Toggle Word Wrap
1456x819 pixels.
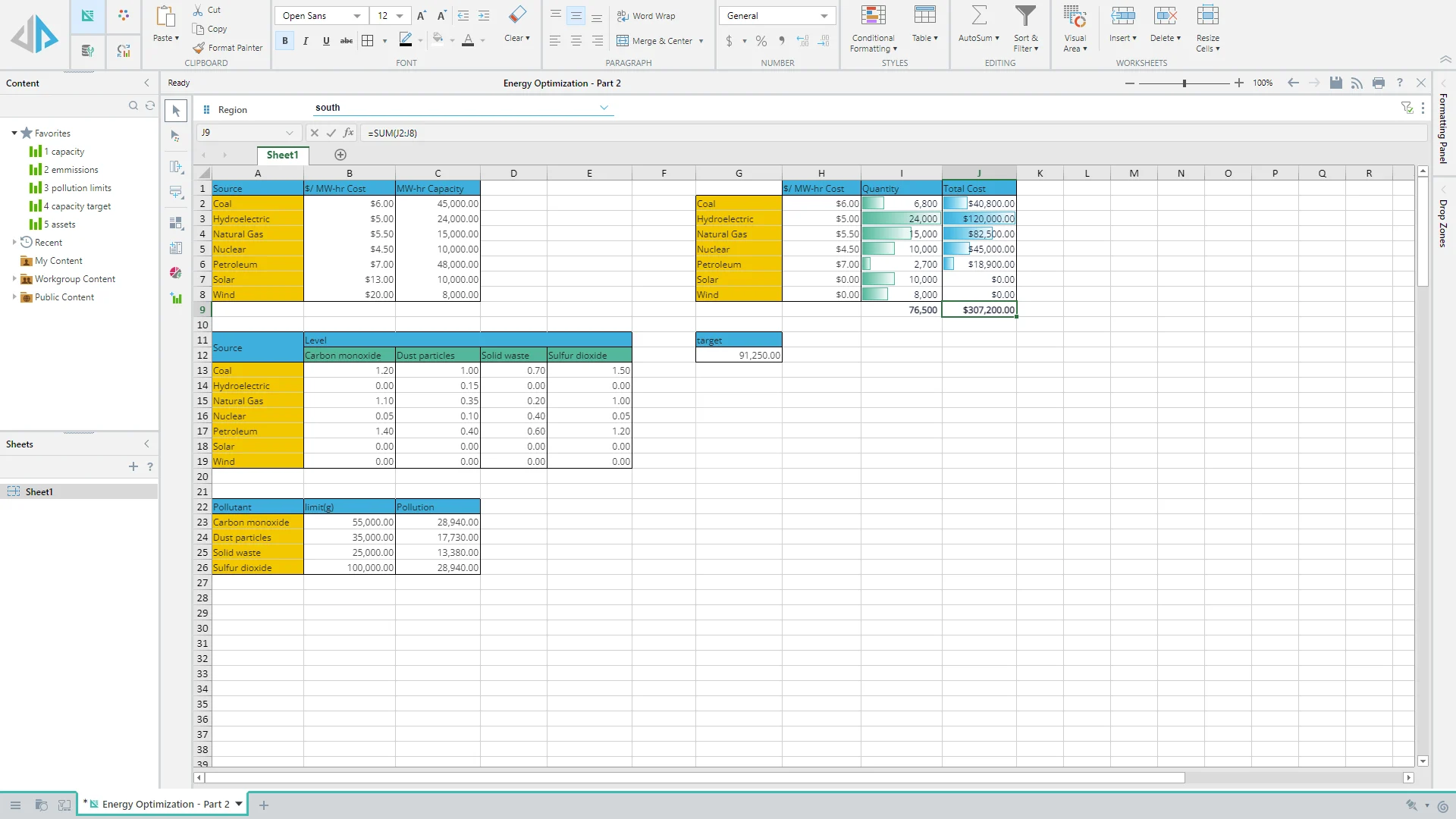click(646, 16)
